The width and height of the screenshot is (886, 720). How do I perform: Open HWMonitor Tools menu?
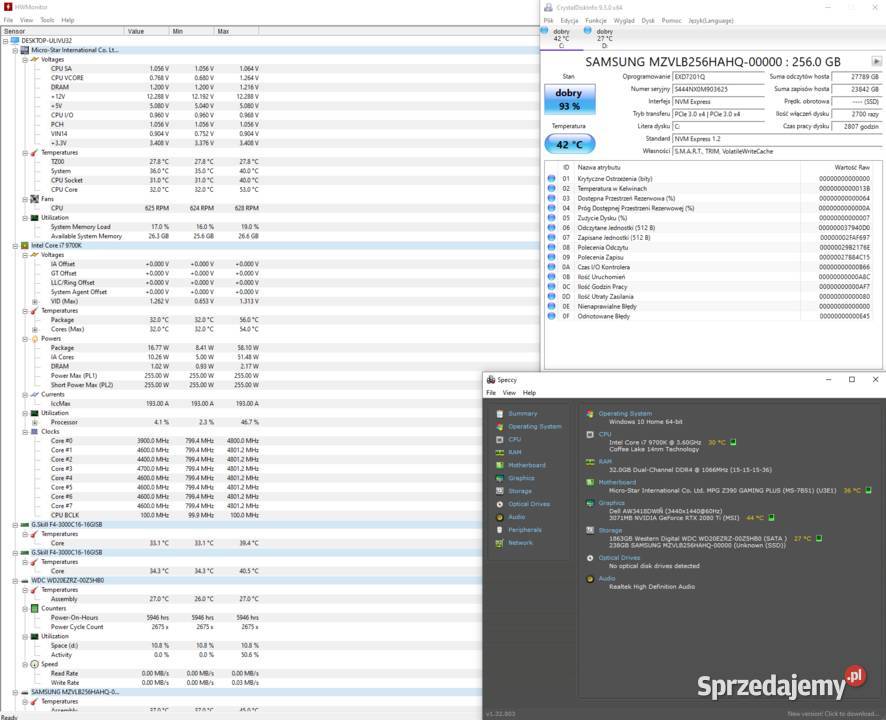(x=47, y=20)
